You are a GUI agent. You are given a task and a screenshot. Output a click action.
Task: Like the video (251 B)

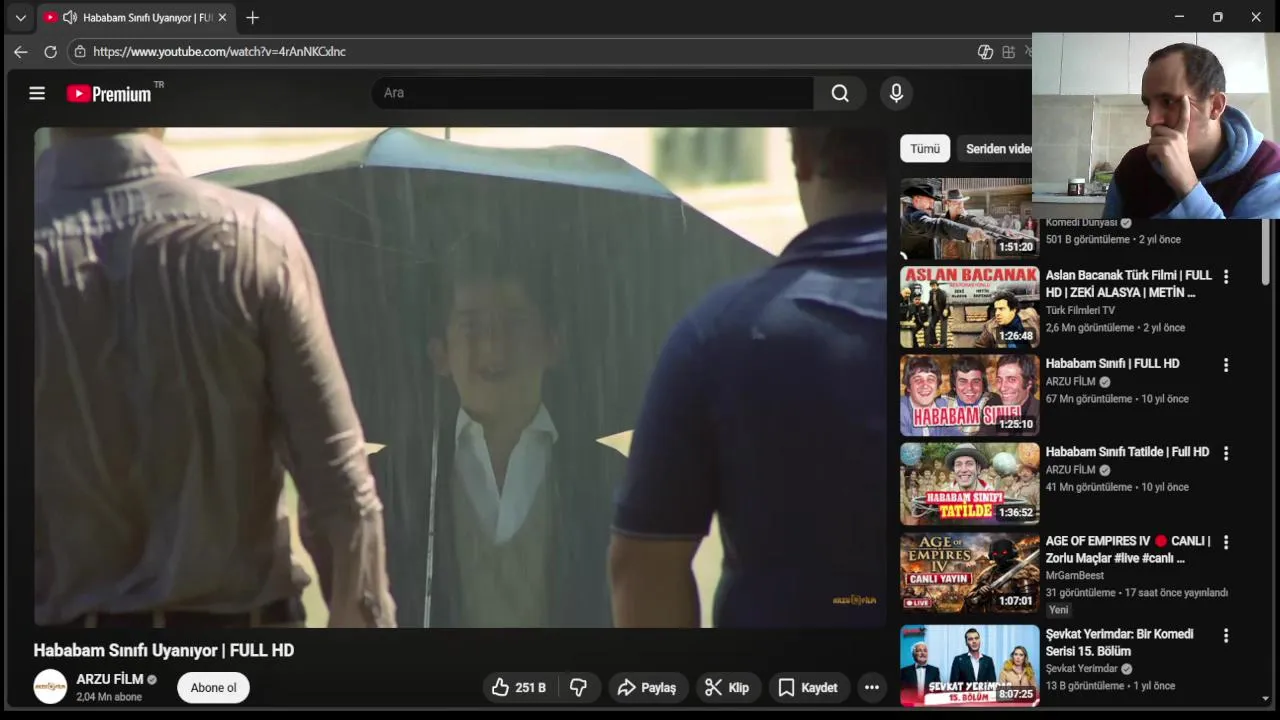click(518, 687)
